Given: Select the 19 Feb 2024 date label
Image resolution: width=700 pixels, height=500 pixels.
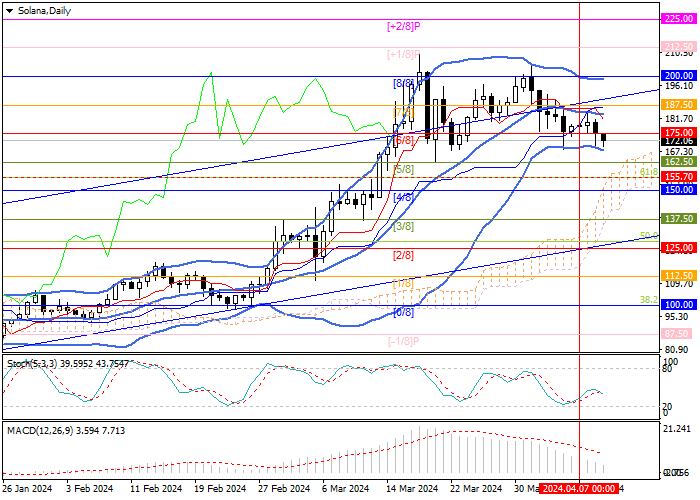Looking at the screenshot, I should pyautogui.click(x=220, y=488).
